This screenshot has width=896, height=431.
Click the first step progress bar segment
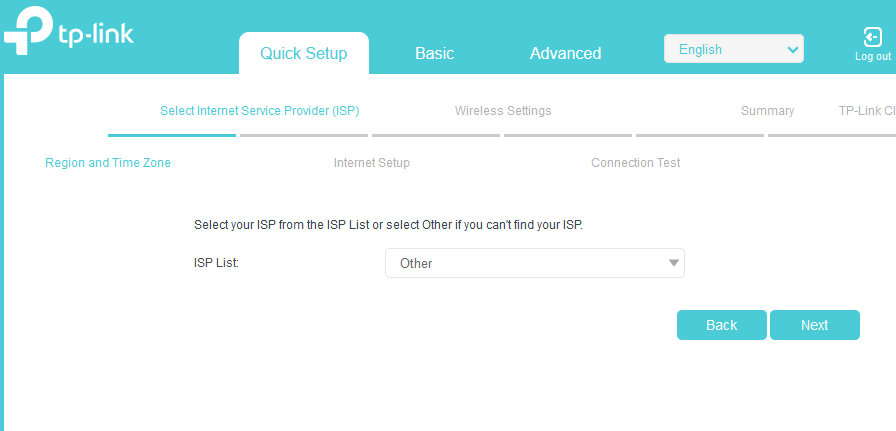172,134
